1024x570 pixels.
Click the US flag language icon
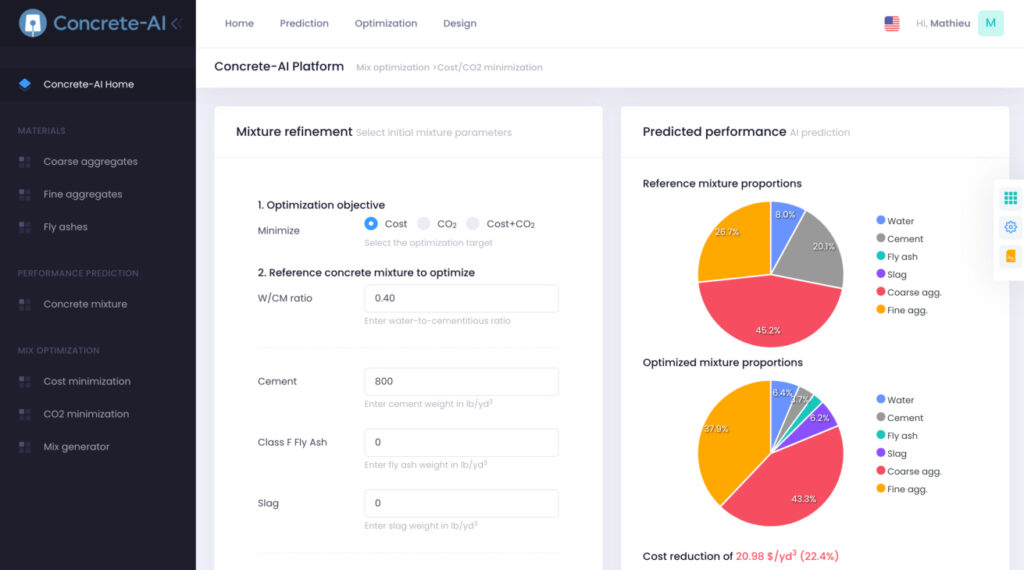[x=892, y=23]
